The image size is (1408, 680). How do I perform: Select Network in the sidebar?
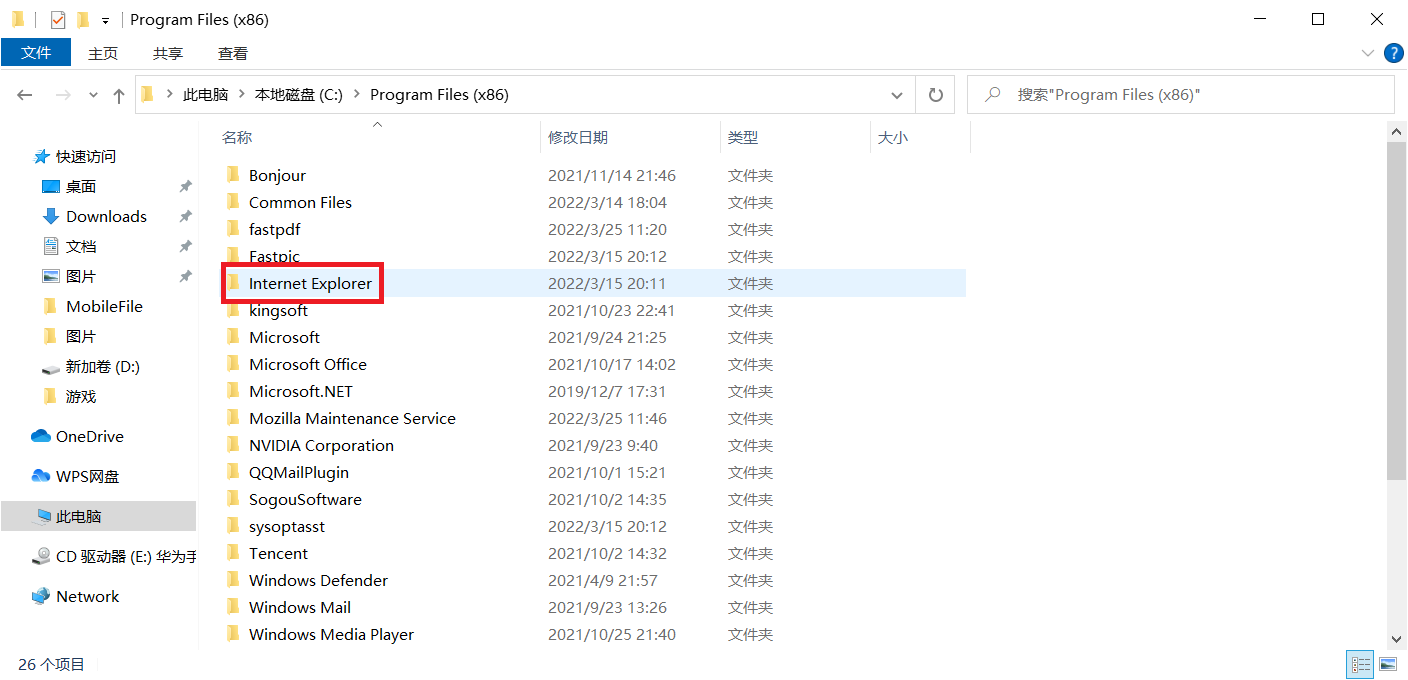[x=87, y=597]
